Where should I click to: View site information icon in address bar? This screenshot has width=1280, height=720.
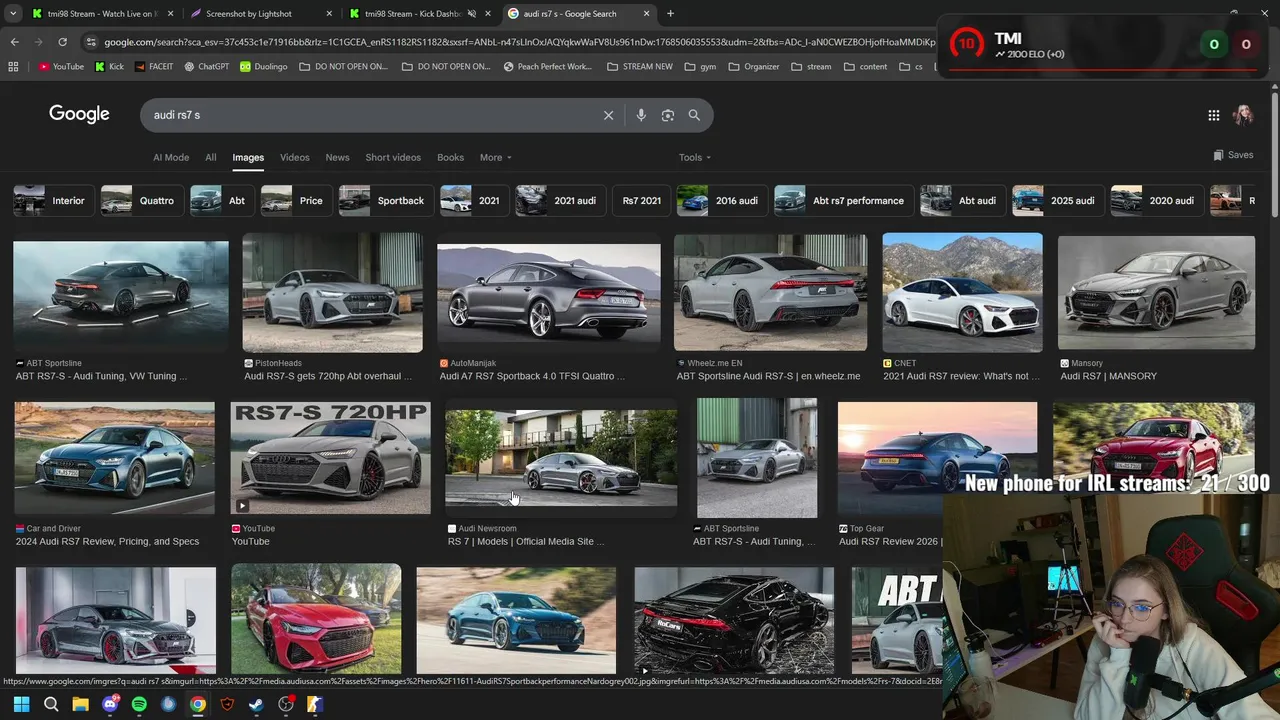pos(92,42)
